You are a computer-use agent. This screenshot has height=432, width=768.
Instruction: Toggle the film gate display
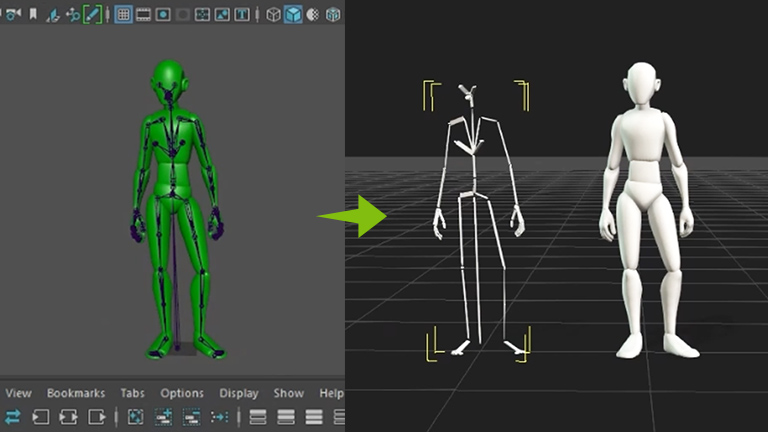click(x=144, y=14)
